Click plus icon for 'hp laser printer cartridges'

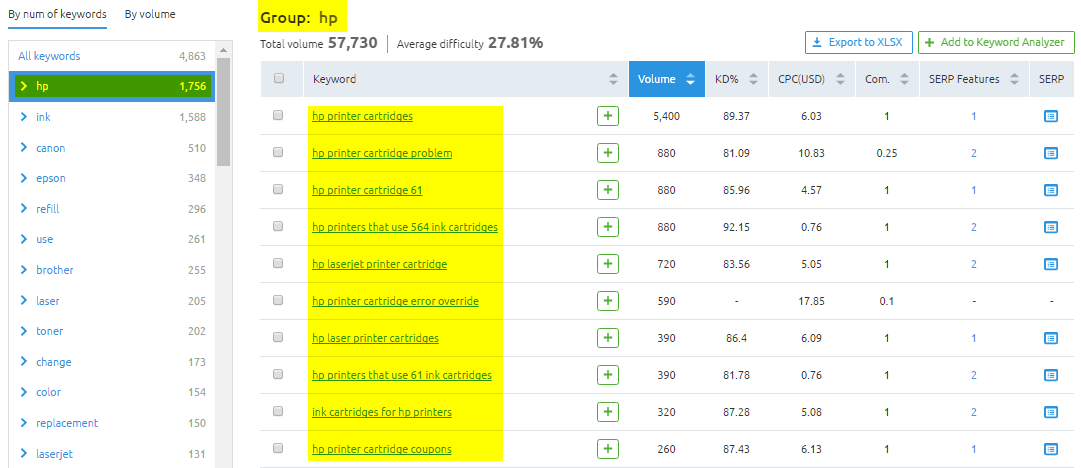[x=607, y=338]
